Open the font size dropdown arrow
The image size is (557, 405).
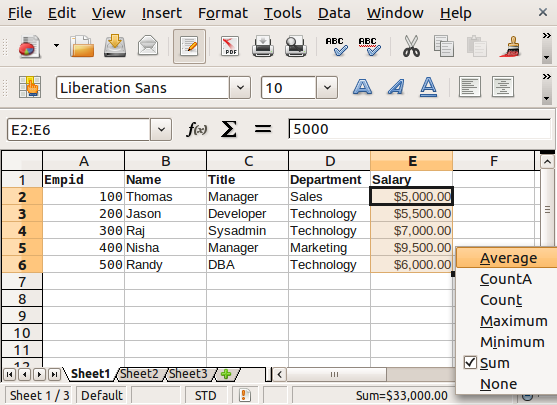click(327, 87)
